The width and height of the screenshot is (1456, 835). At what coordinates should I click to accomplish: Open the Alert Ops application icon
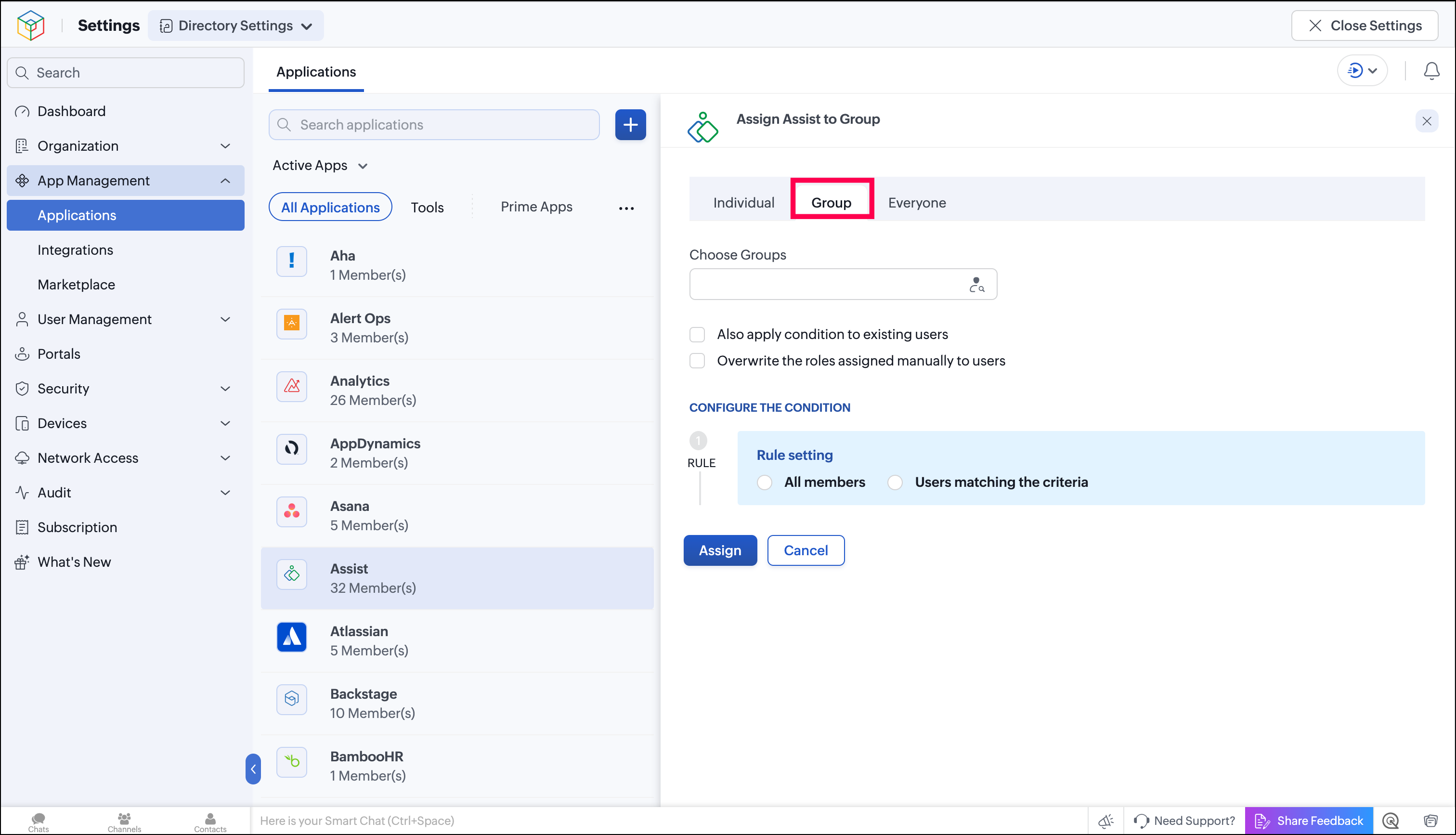click(292, 324)
